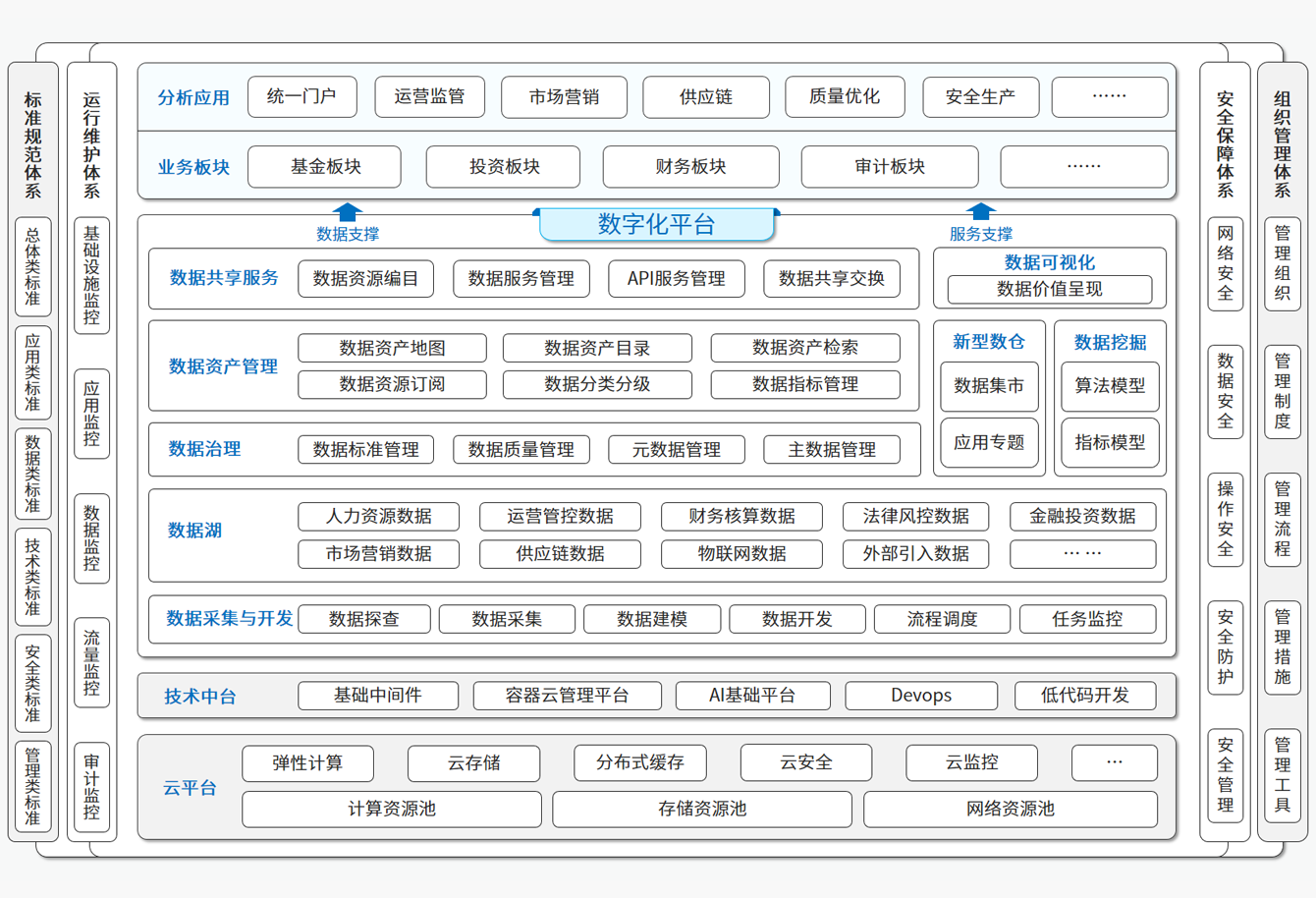Select the 物联网数据 box
1316x898 pixels.
coord(742,554)
